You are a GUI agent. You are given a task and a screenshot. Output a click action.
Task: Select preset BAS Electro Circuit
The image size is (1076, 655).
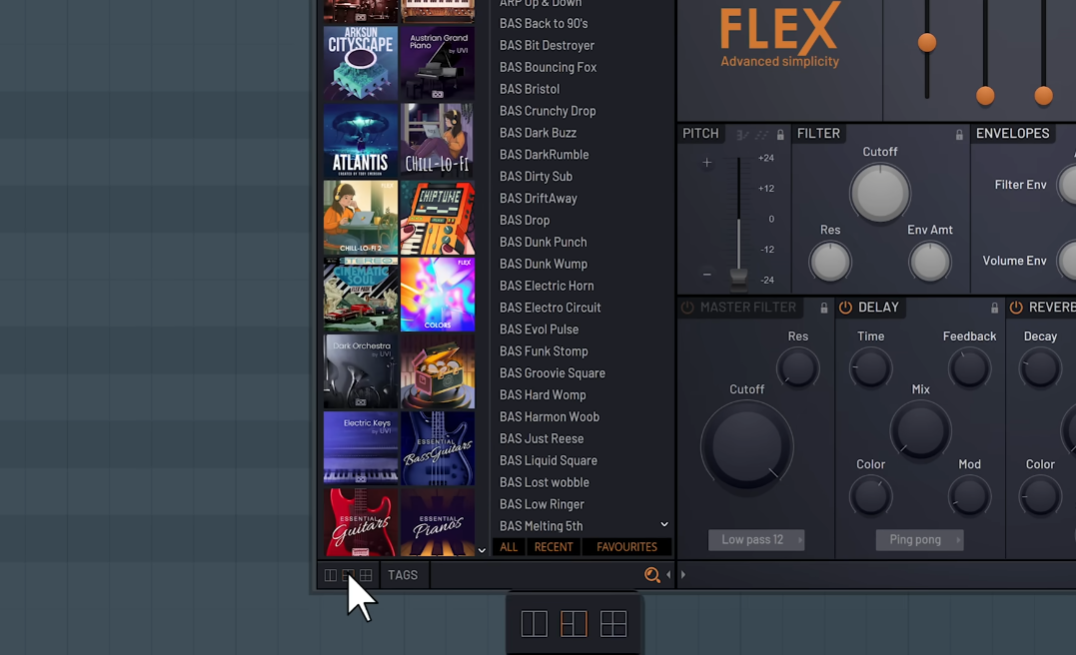(x=550, y=308)
